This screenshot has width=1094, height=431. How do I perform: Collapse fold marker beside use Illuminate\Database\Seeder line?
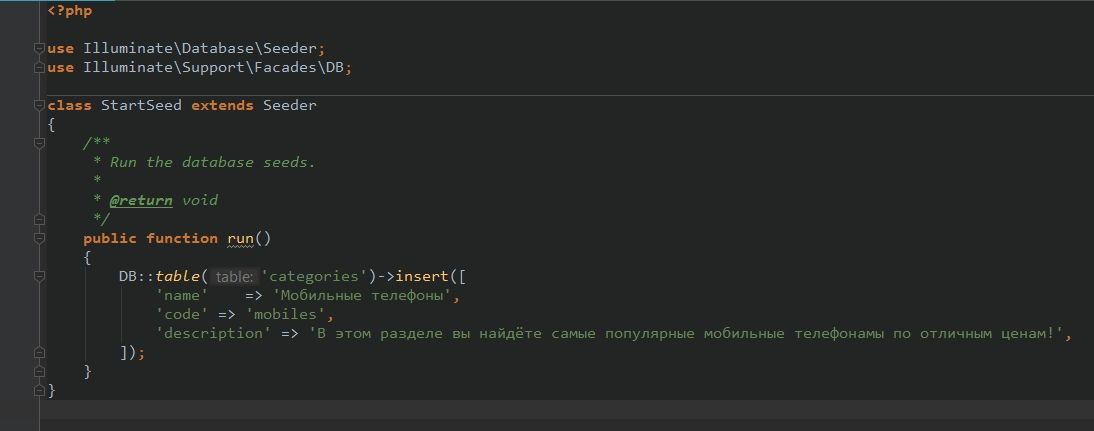(x=39, y=49)
